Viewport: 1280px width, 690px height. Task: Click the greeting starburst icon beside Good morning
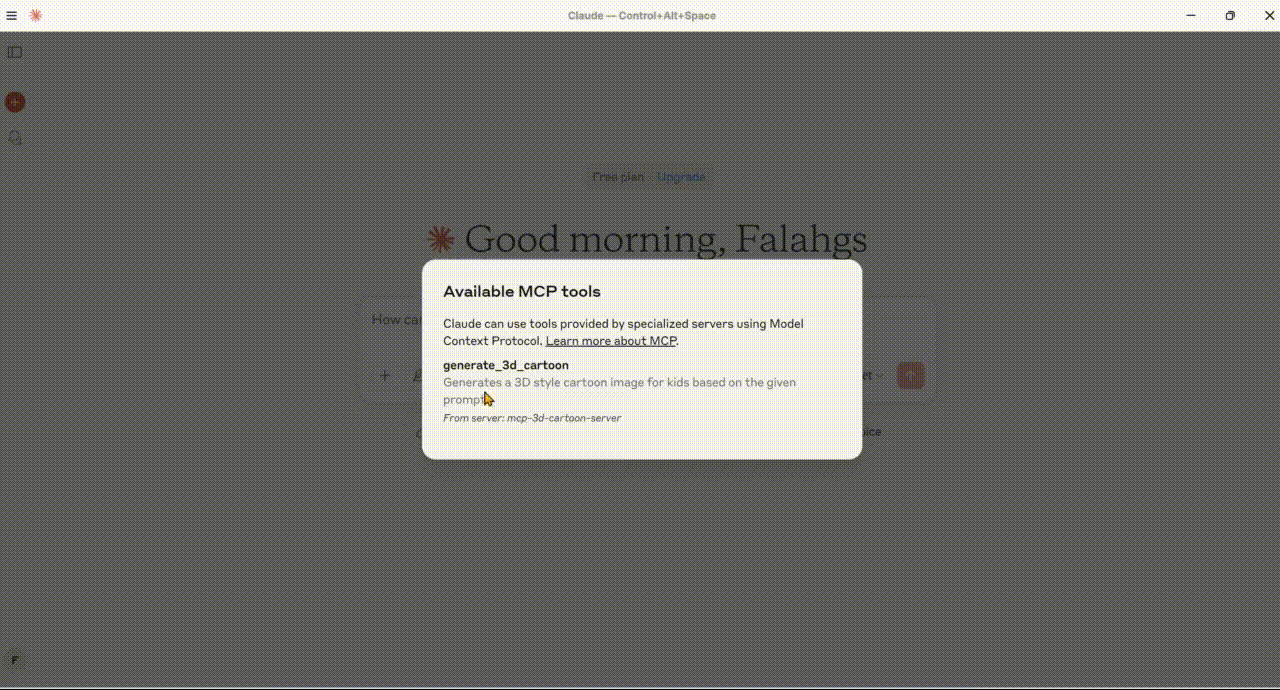point(441,239)
